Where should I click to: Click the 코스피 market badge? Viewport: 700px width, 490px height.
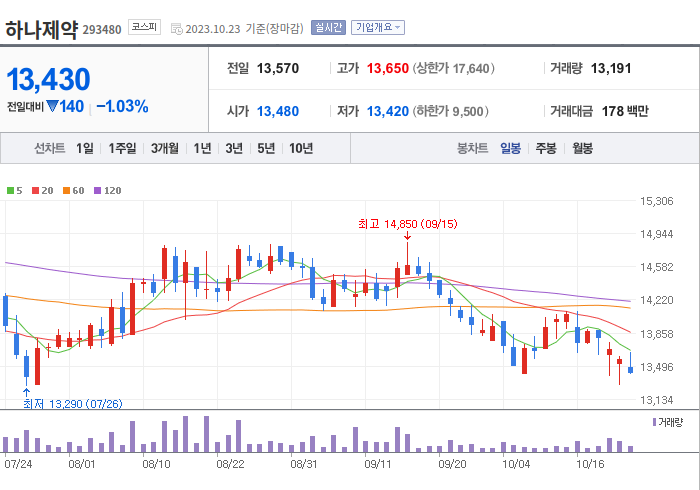click(144, 27)
